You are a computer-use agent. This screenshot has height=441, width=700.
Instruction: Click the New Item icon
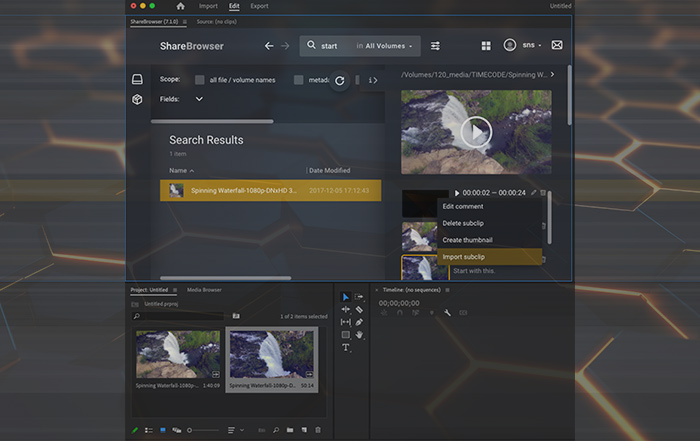(x=304, y=430)
